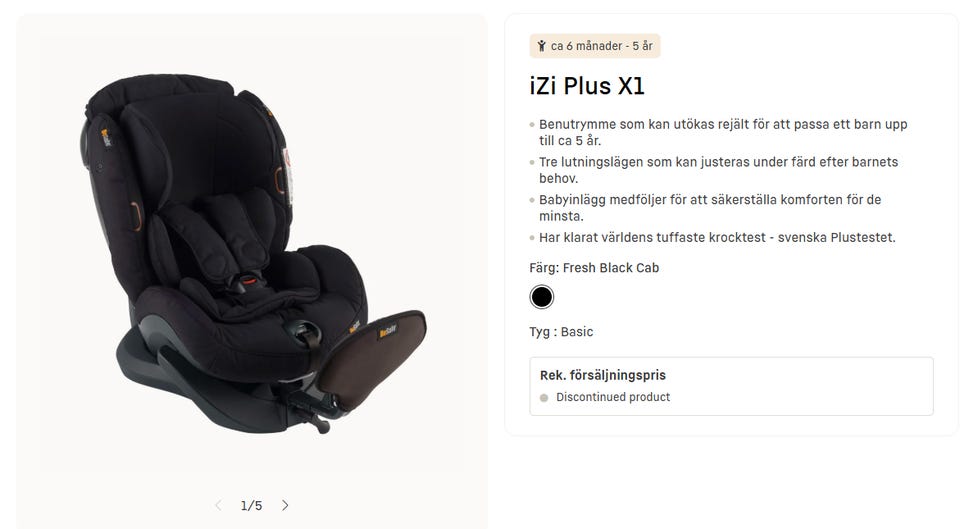The height and width of the screenshot is (529, 960).
Task: Click the Benutrymme feature bullet text
Action: tap(723, 132)
